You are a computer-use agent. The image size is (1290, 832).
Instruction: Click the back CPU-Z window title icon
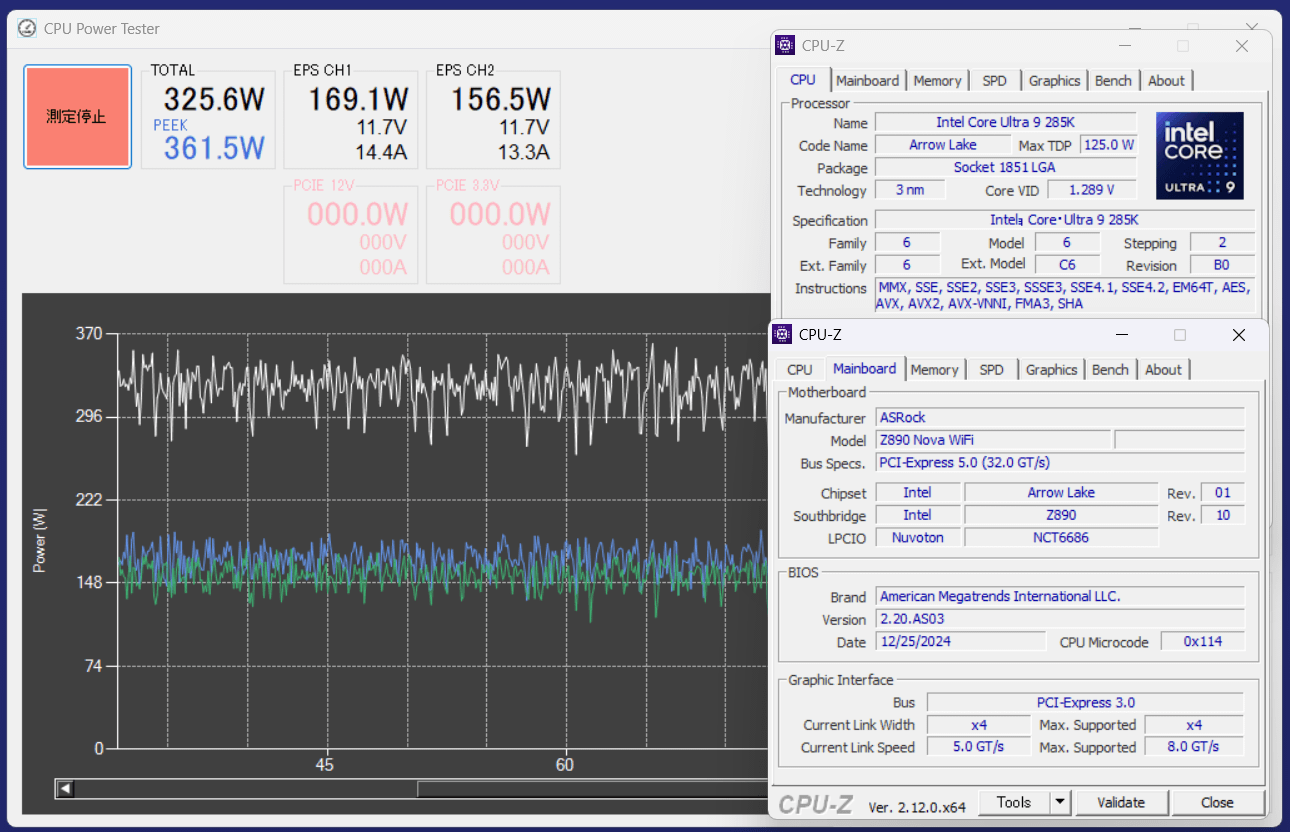tap(787, 45)
